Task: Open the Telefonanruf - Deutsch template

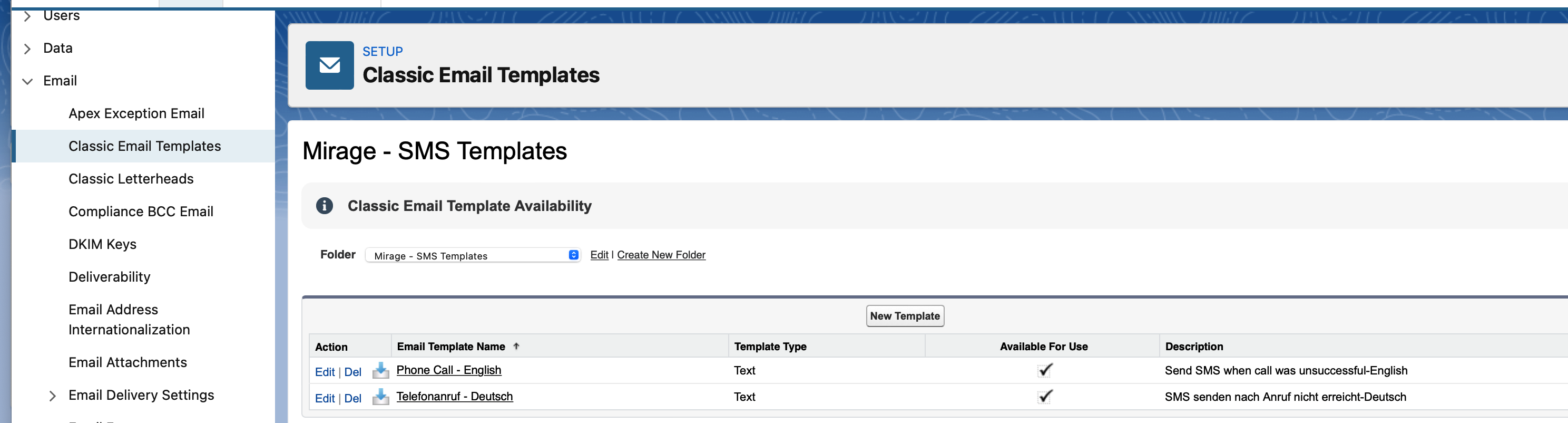Action: (454, 396)
